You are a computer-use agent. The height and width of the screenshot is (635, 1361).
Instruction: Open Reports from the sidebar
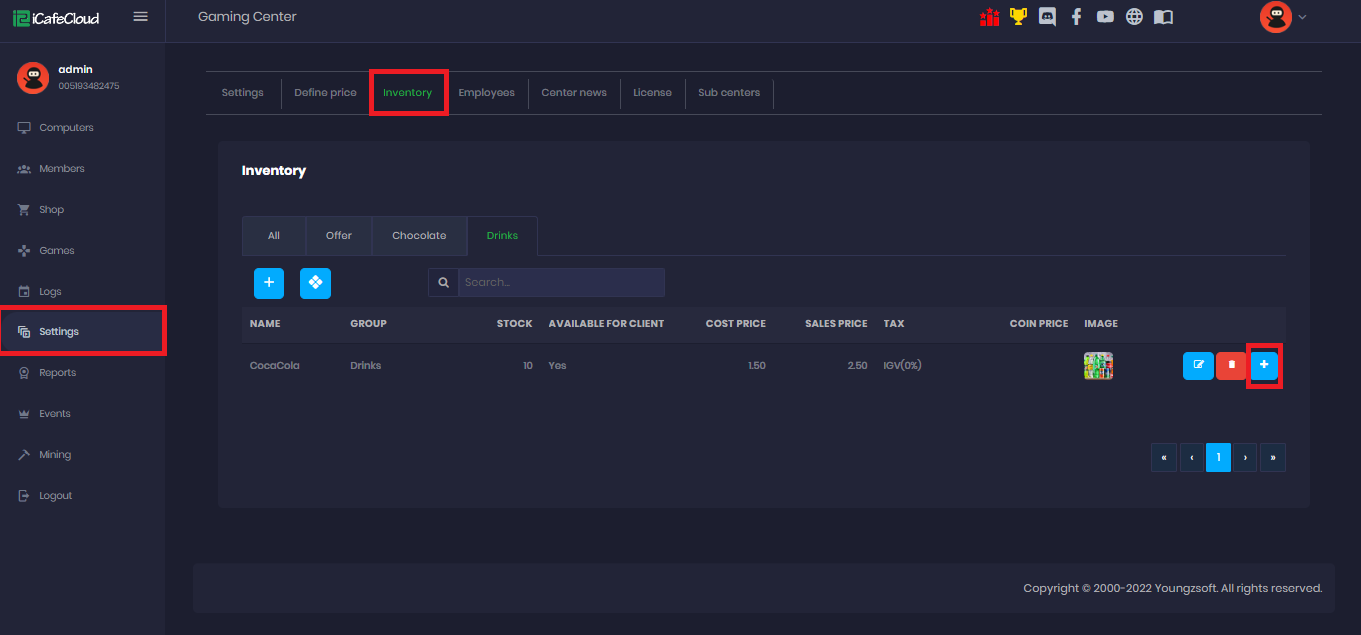click(x=57, y=373)
